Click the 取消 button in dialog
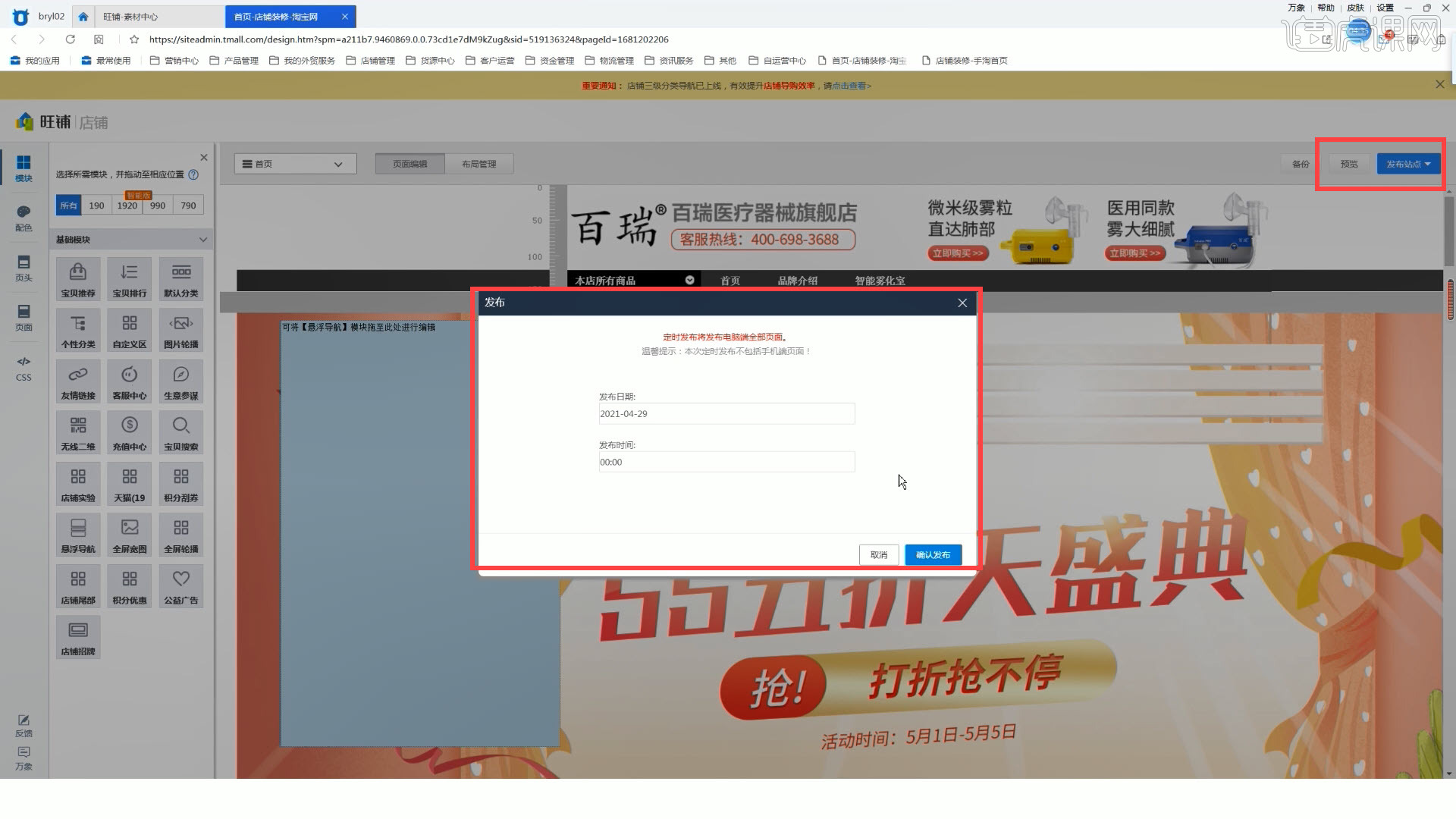Image resolution: width=1456 pixels, height=819 pixels. [x=879, y=555]
